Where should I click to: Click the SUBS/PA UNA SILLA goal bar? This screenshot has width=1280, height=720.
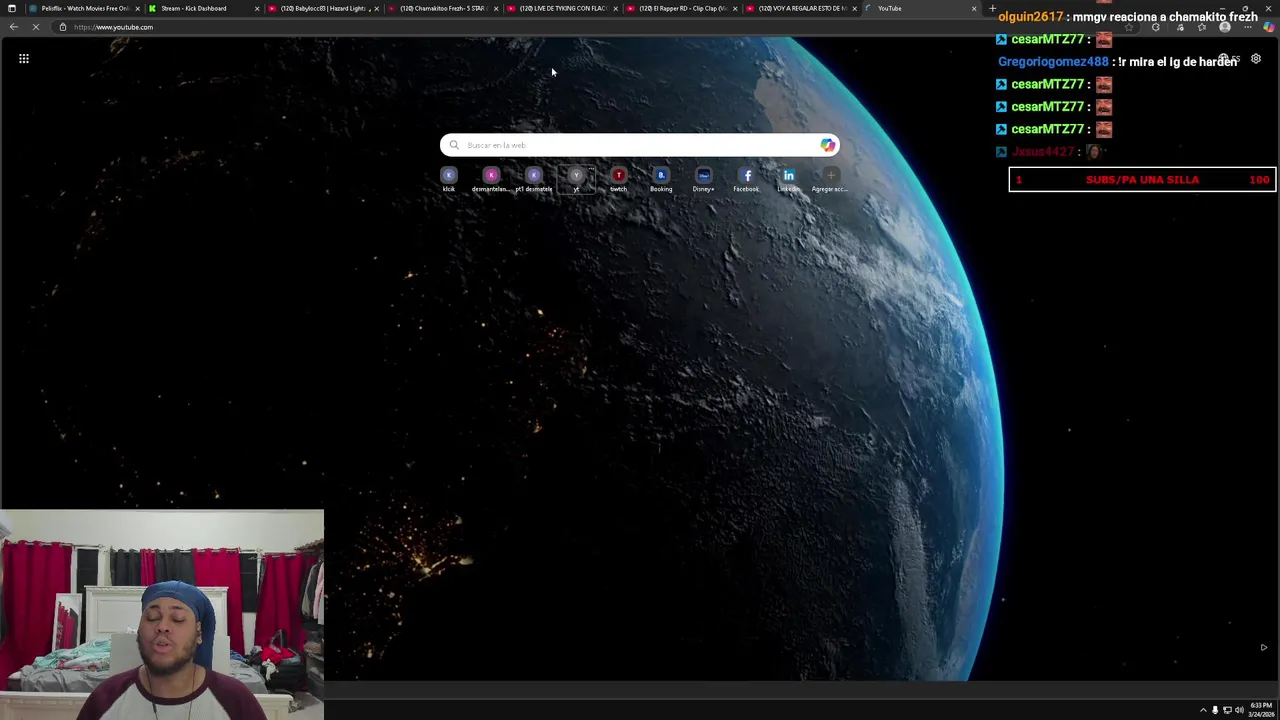coord(1142,180)
